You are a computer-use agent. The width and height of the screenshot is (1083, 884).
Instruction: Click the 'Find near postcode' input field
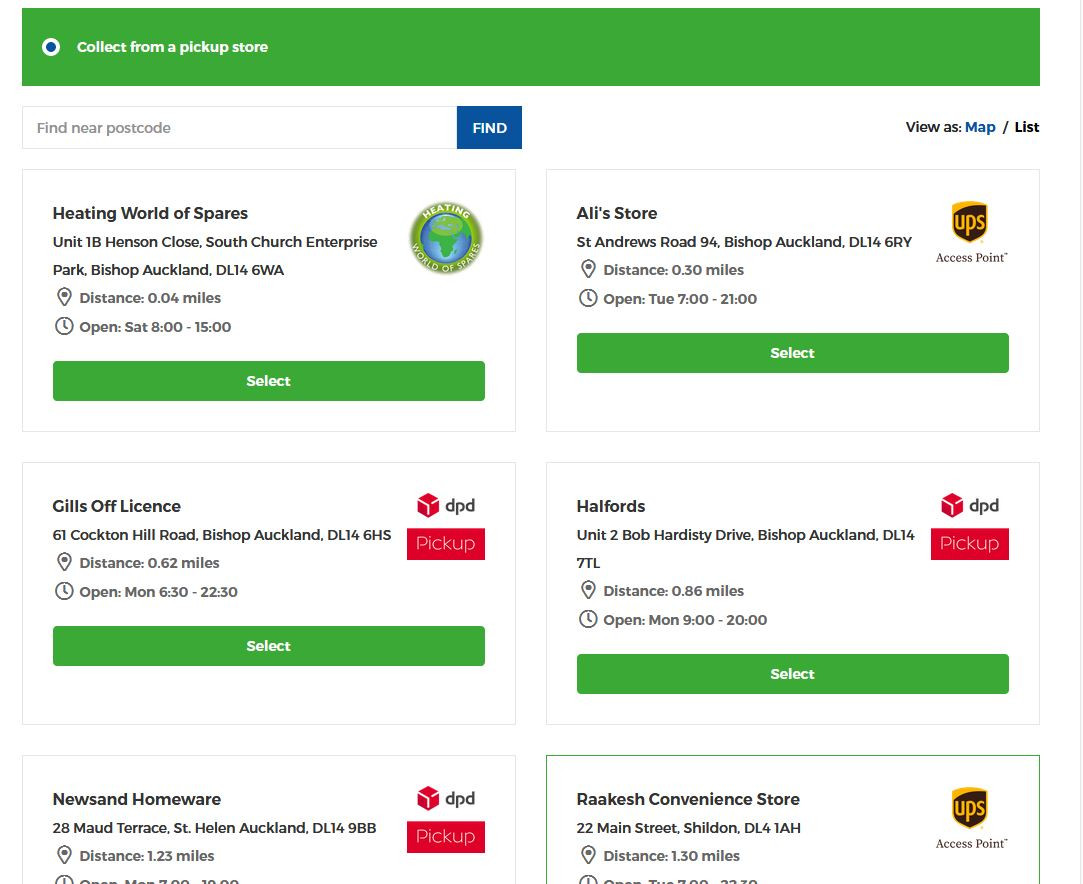[240, 128]
